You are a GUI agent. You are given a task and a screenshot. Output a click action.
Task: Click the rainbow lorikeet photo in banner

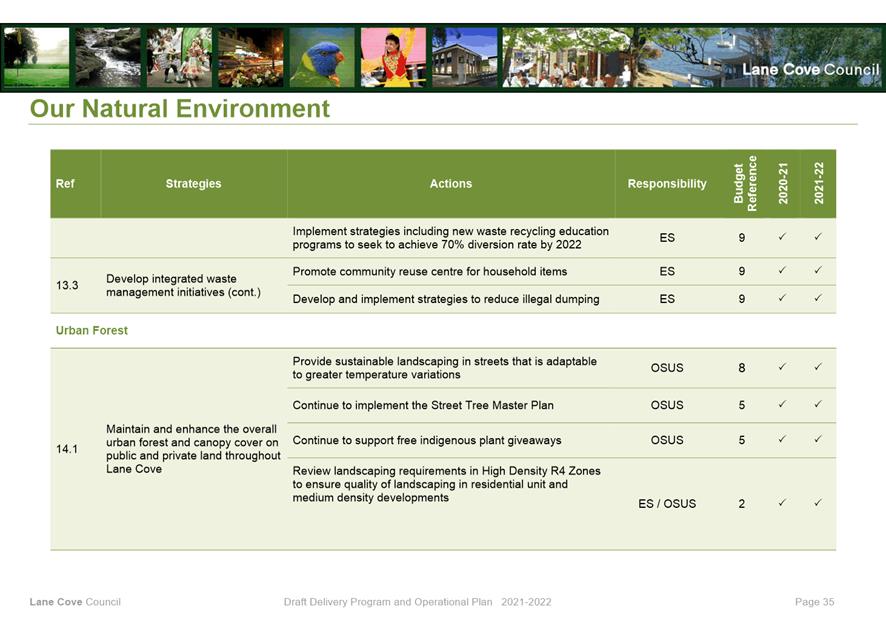click(x=322, y=57)
